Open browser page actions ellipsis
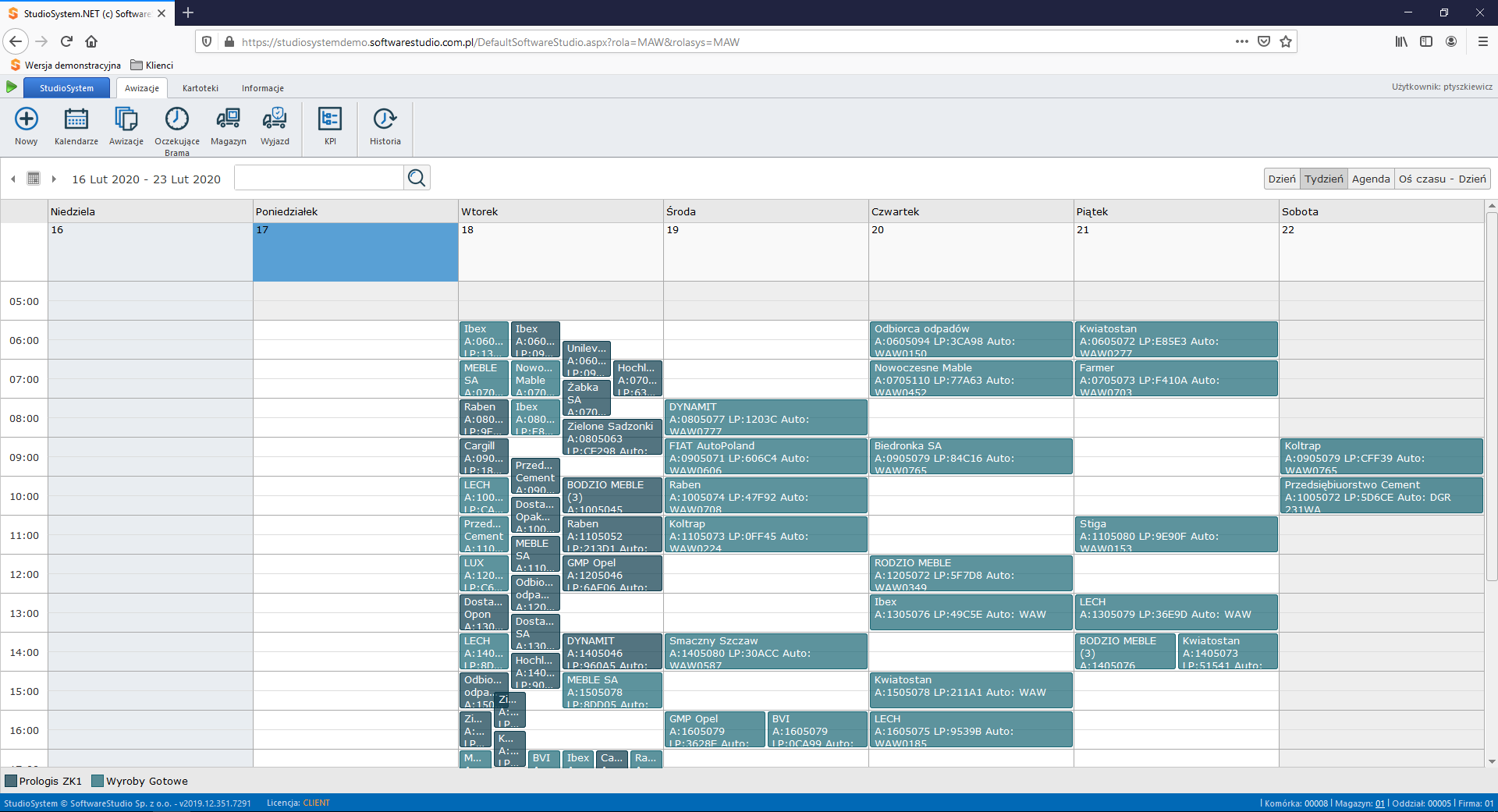The width and height of the screenshot is (1498, 812). (x=1241, y=41)
